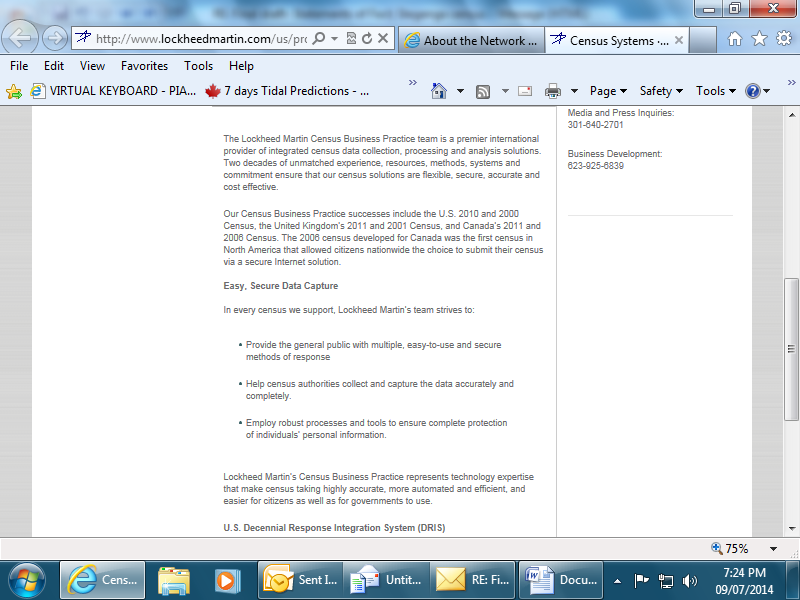The height and width of the screenshot is (600, 800).
Task: Go back with the browser Back arrow
Action: [20, 37]
